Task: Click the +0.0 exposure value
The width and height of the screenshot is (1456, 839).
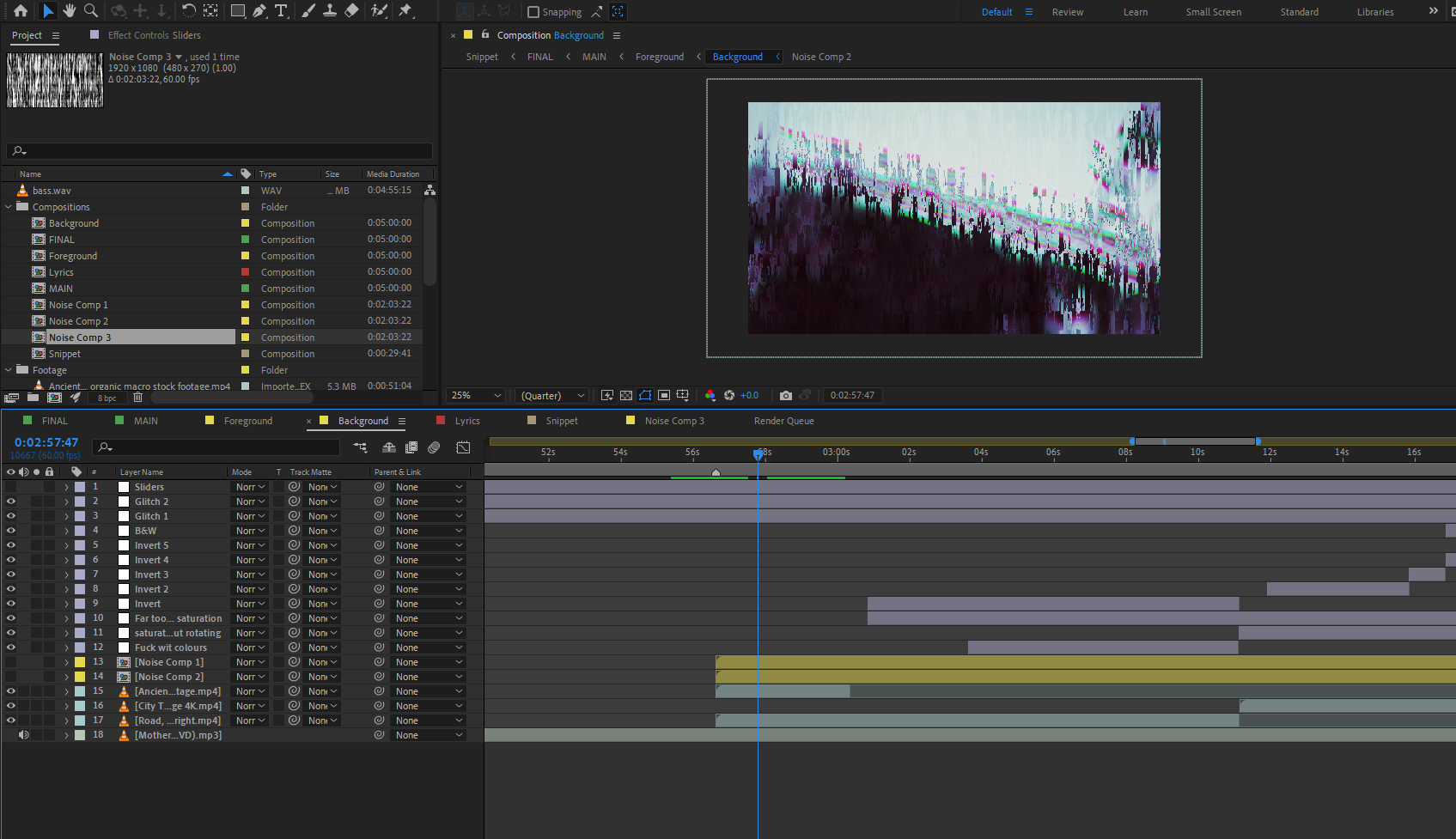Action: click(x=749, y=395)
